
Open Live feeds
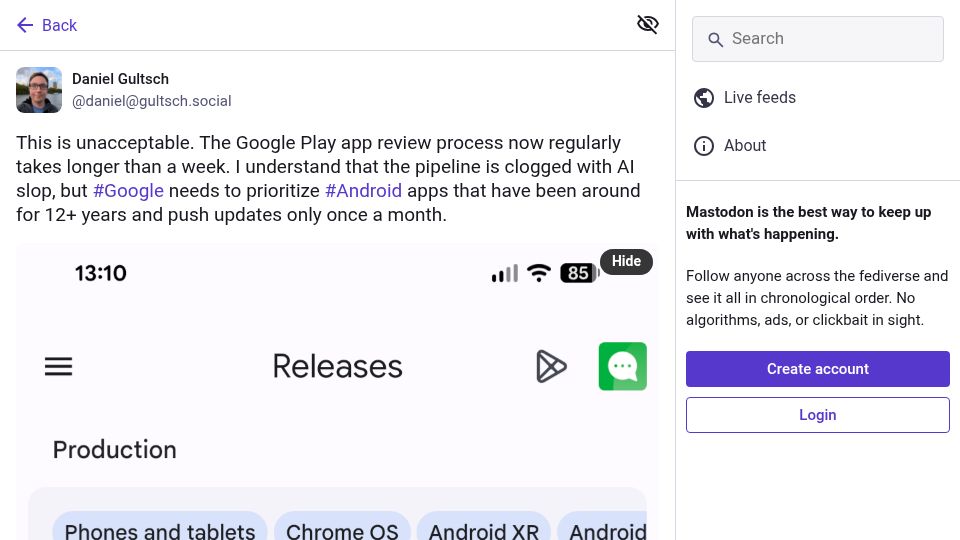point(744,97)
